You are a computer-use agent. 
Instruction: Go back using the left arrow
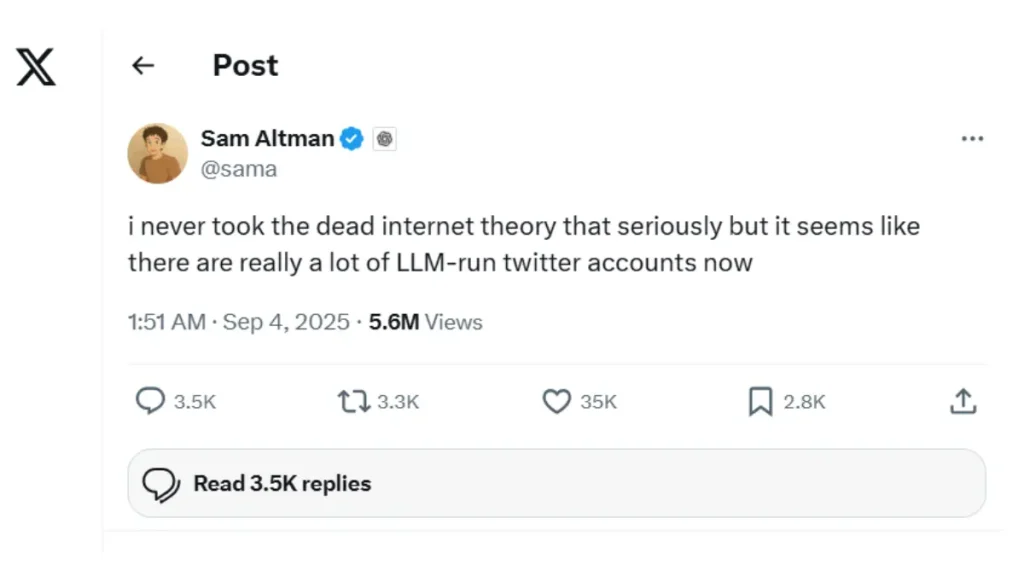click(x=144, y=66)
